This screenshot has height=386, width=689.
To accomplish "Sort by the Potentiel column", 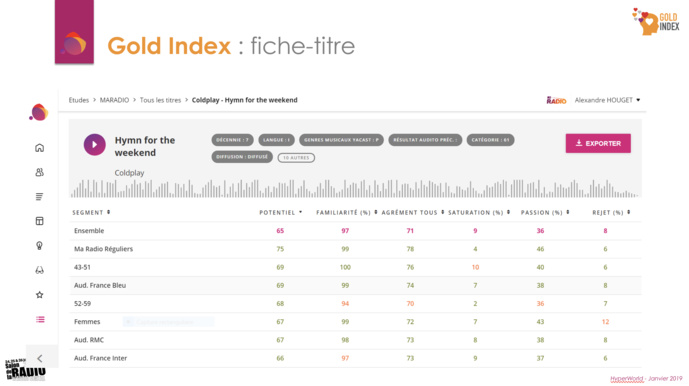I will point(280,212).
